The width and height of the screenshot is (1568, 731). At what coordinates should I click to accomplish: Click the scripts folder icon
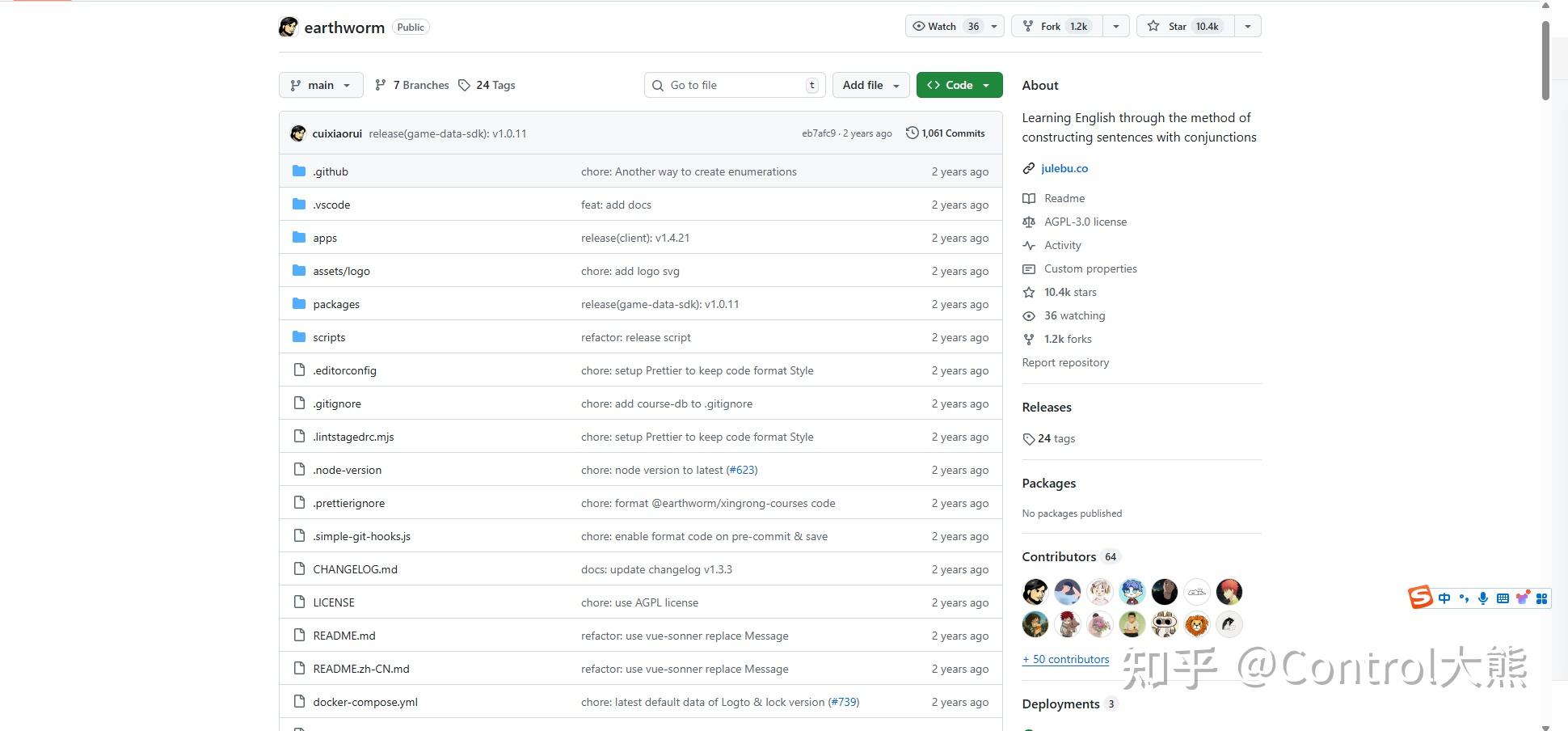(299, 336)
